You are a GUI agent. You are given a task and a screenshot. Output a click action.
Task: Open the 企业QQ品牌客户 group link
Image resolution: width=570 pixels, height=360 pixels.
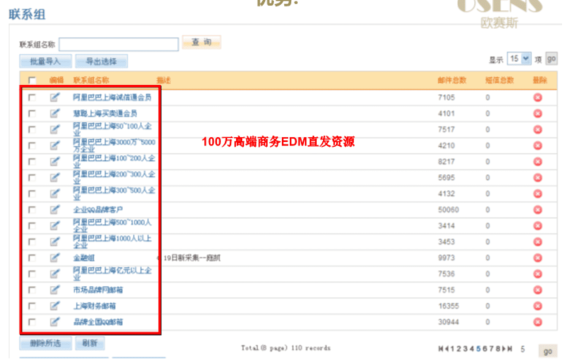point(98,210)
